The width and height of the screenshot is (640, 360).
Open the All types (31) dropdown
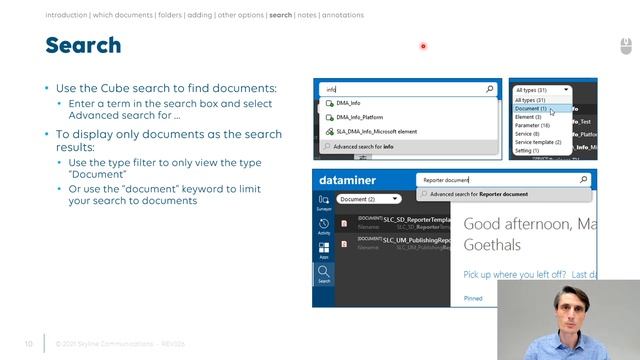pyautogui.click(x=542, y=90)
